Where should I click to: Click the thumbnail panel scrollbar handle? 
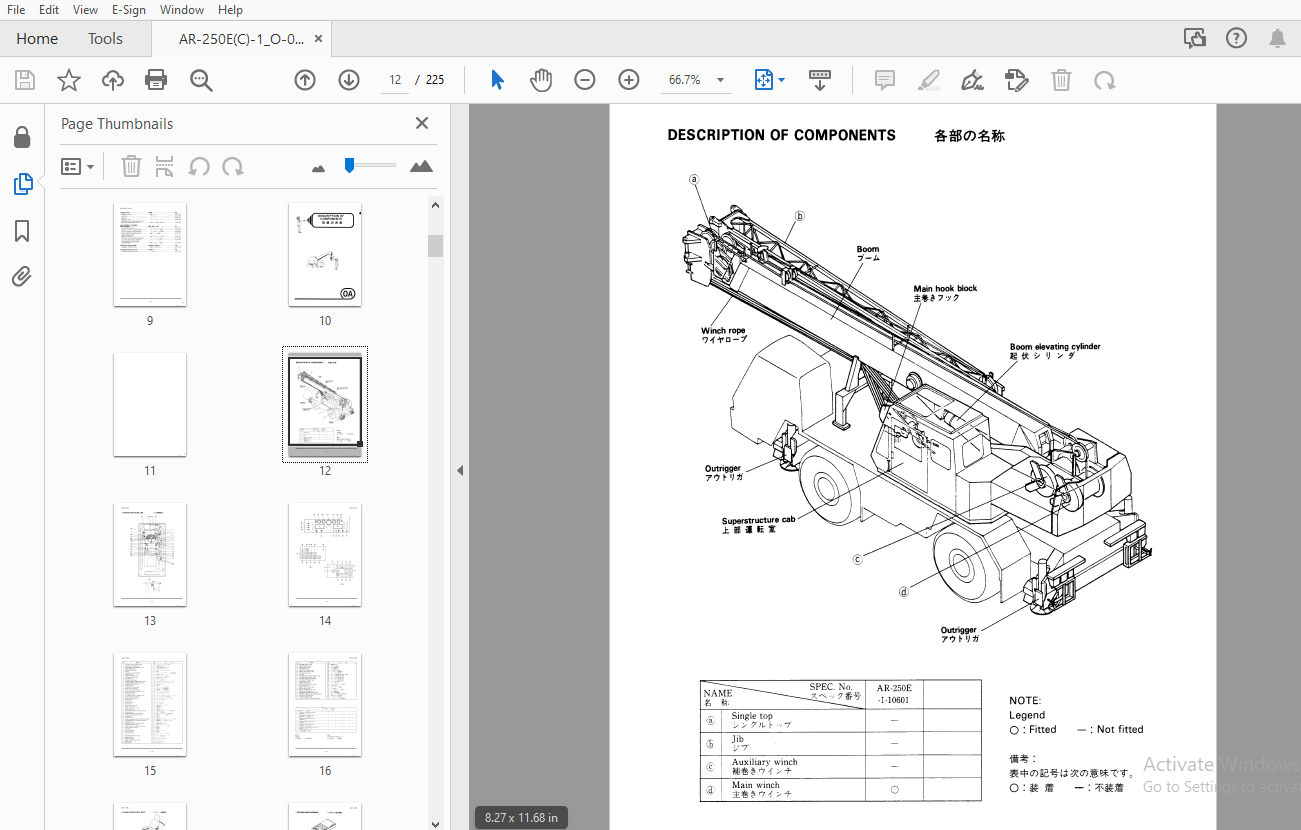435,246
